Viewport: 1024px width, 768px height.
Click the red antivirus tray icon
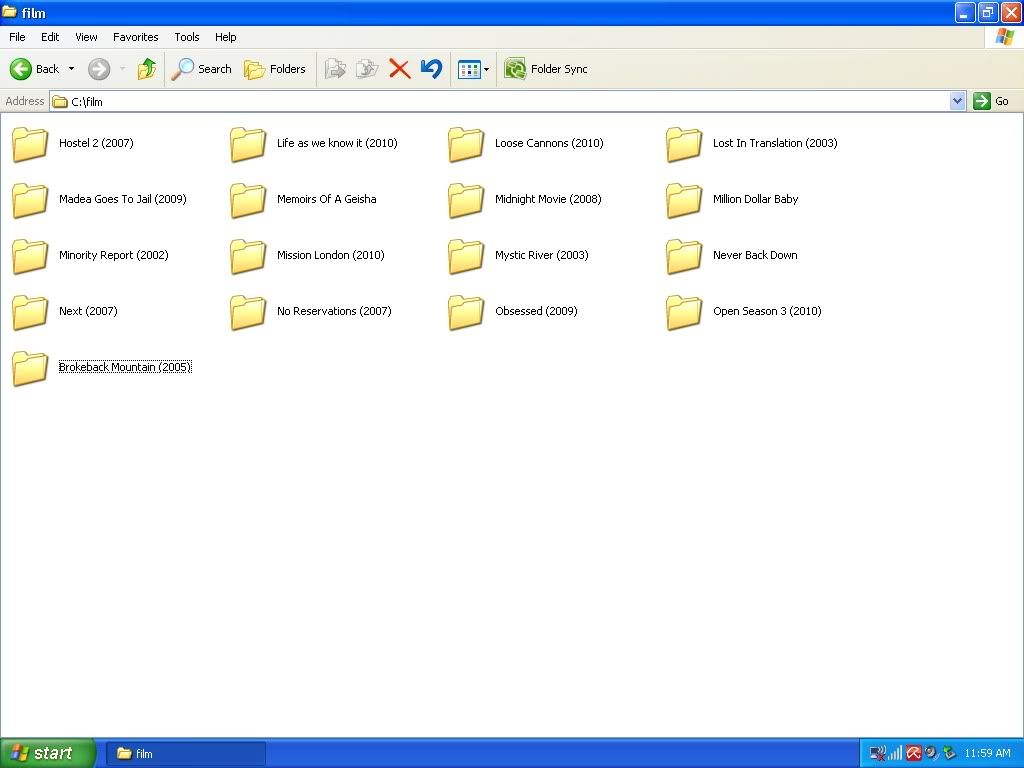point(914,754)
